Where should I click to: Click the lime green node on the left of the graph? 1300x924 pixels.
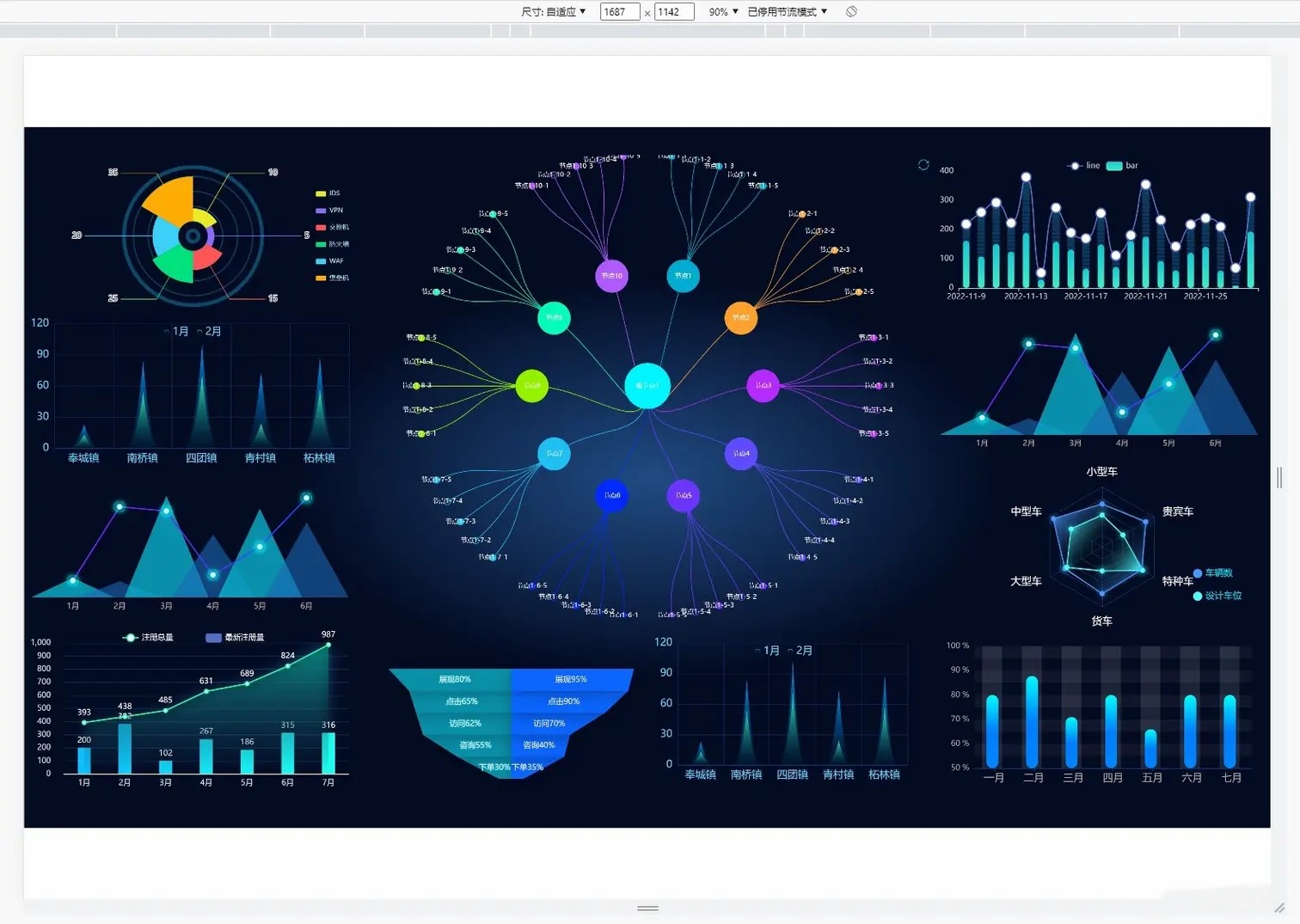(x=532, y=386)
